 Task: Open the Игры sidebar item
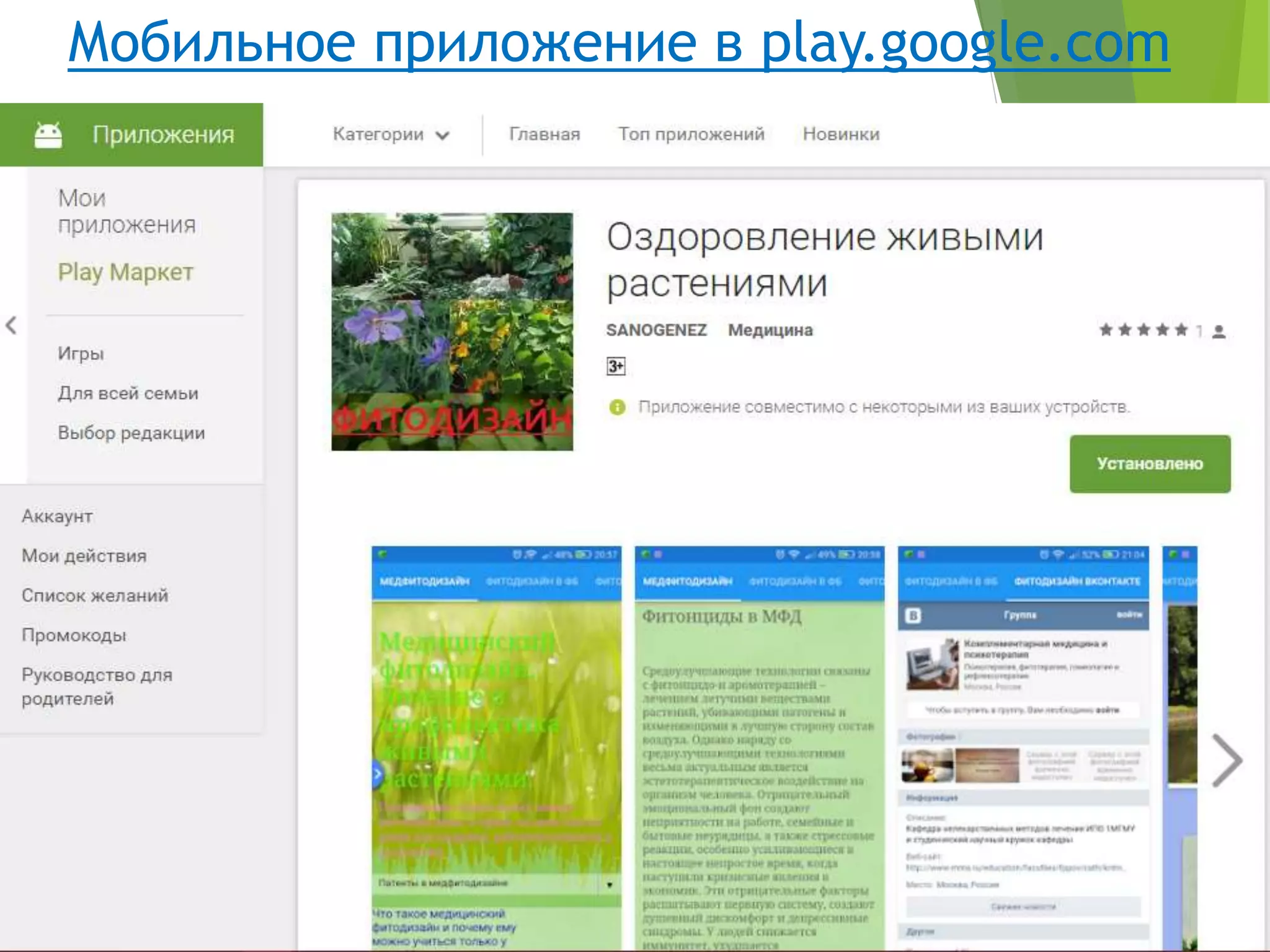coord(81,353)
